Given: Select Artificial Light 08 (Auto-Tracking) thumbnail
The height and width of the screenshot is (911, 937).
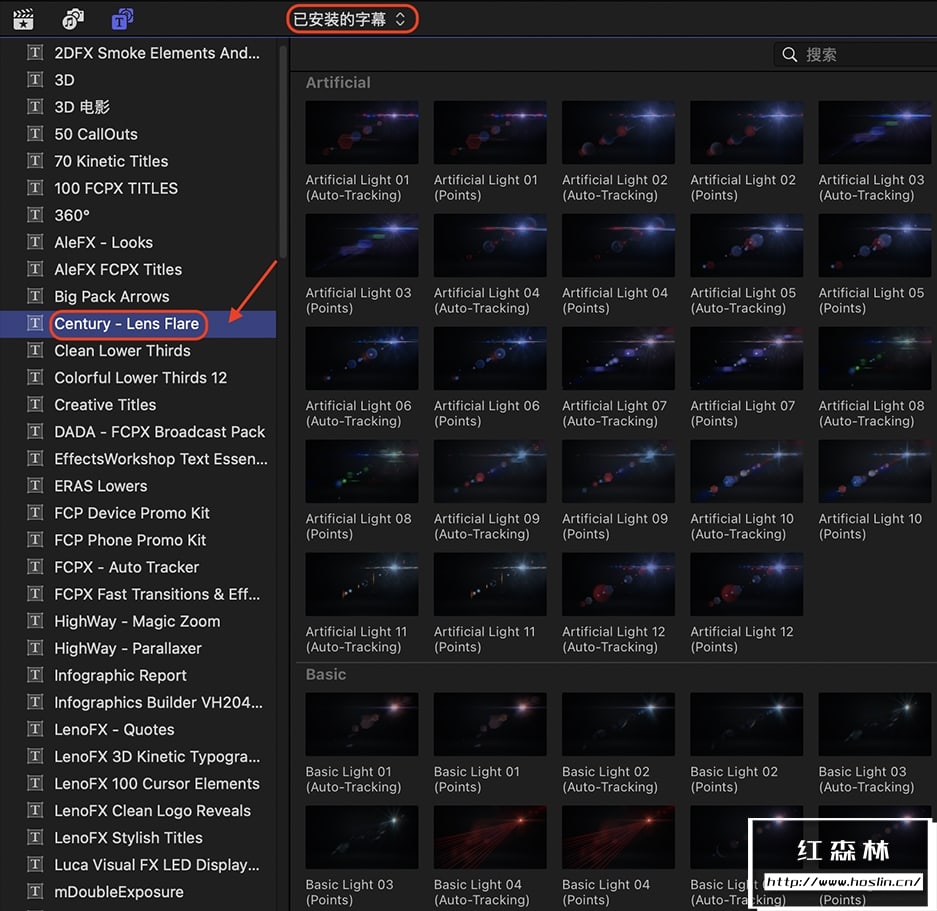Looking at the screenshot, I should 875,358.
